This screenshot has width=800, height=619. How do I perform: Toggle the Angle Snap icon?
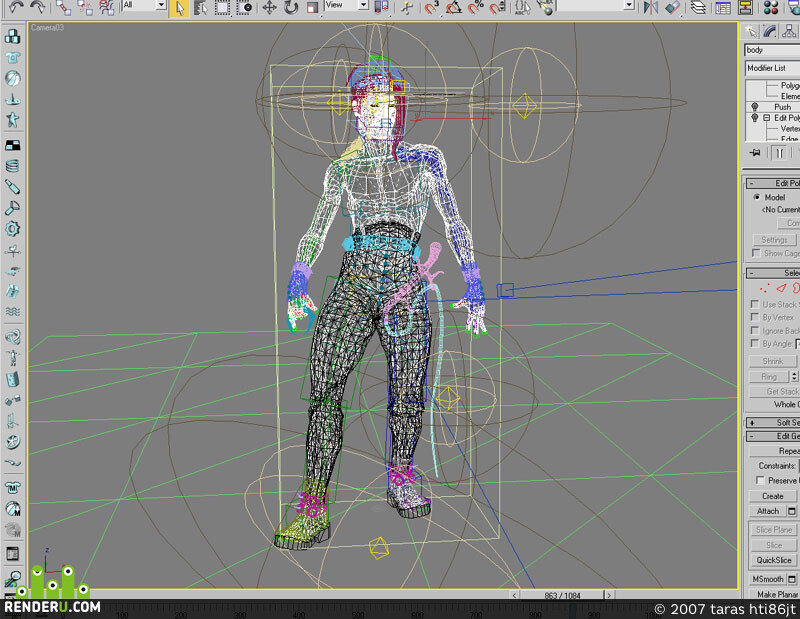pos(454,7)
